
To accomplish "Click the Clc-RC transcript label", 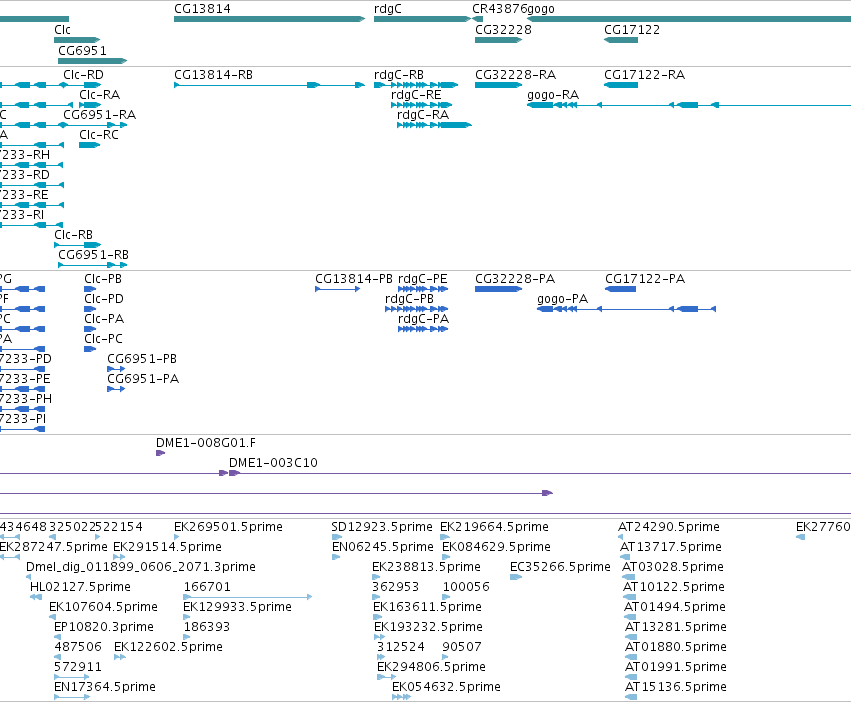I will click(x=99, y=135).
